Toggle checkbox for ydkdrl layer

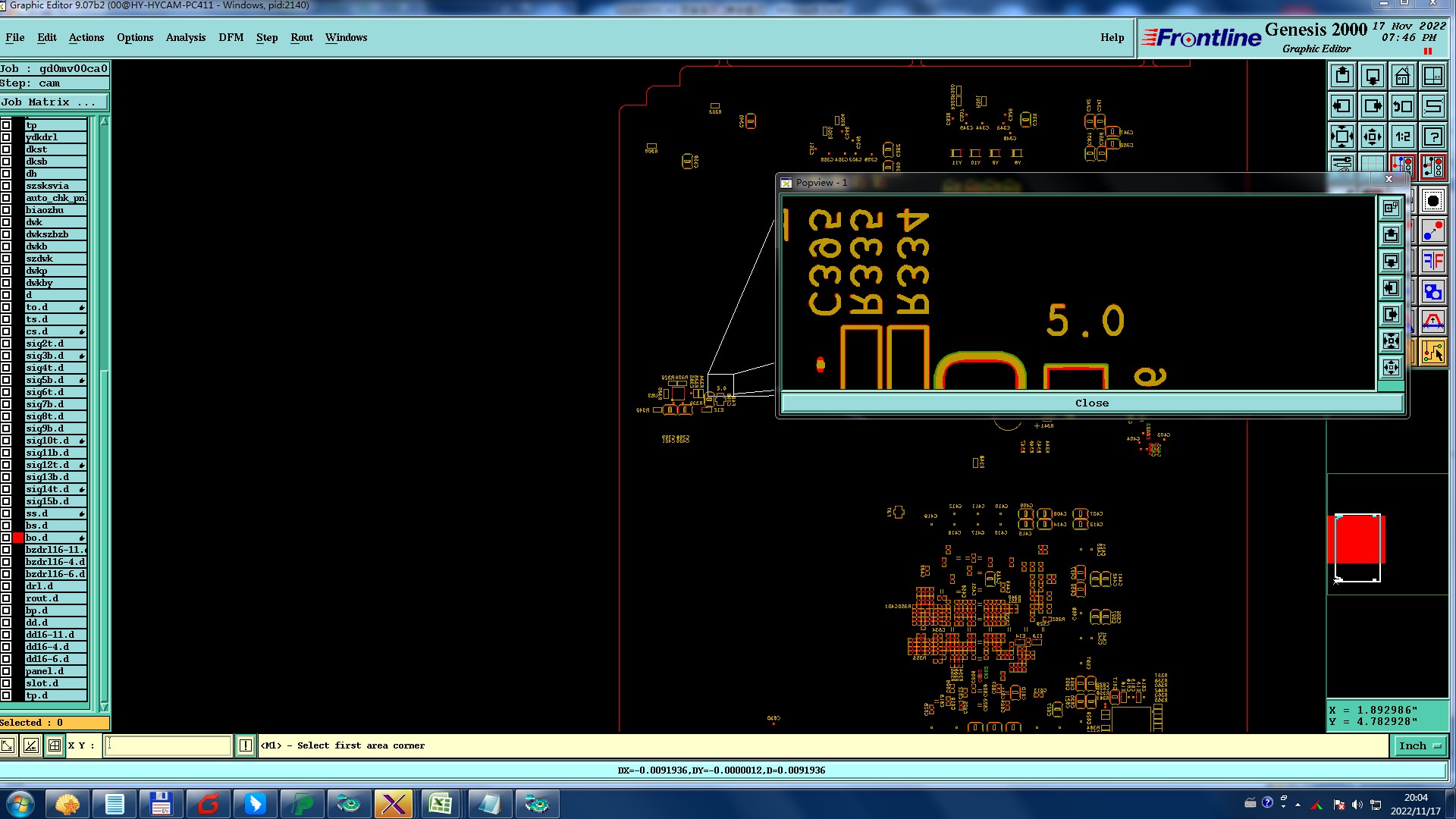point(6,137)
